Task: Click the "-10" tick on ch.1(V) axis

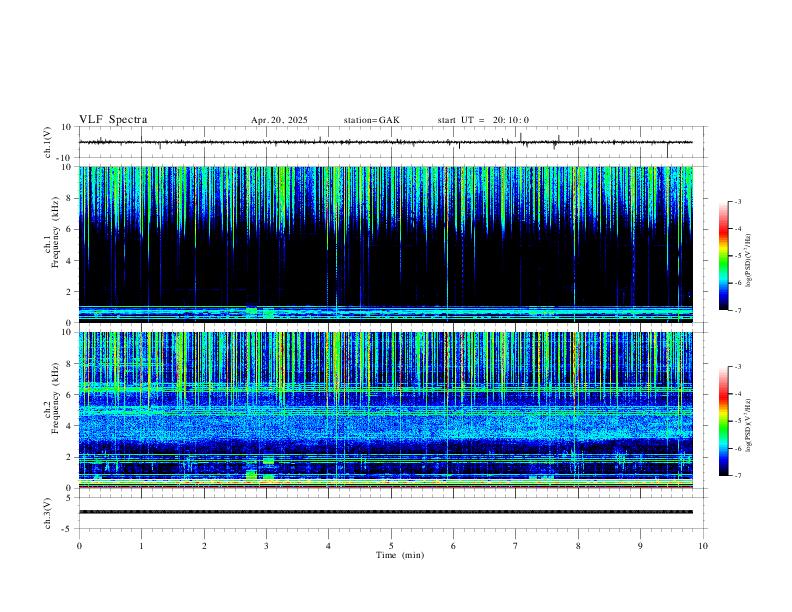Action: click(65, 159)
